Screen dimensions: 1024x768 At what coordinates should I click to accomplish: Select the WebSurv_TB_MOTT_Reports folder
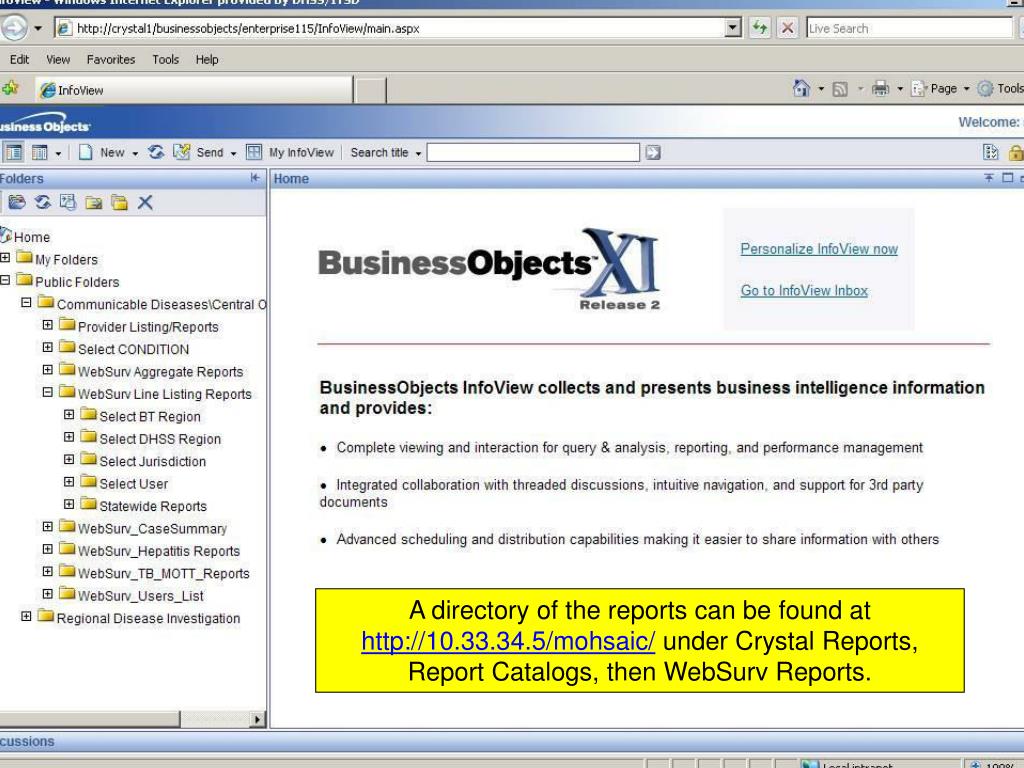tap(163, 573)
